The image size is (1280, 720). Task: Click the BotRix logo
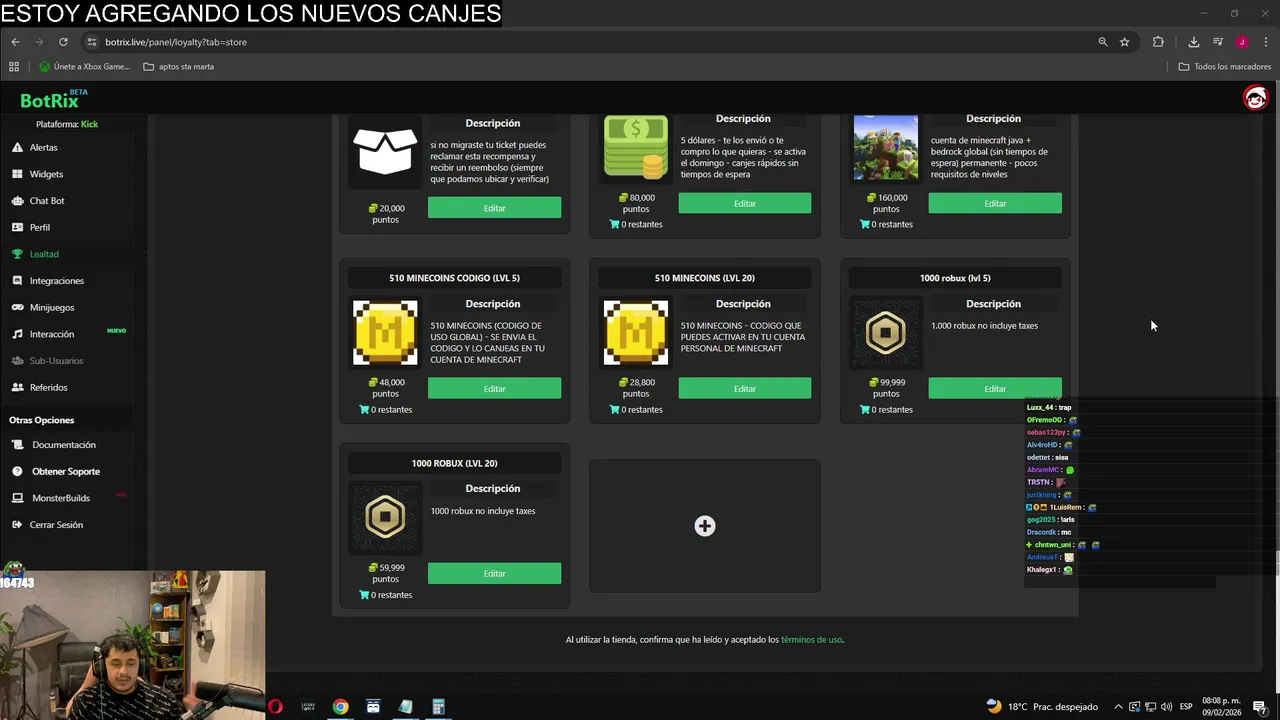(x=54, y=100)
